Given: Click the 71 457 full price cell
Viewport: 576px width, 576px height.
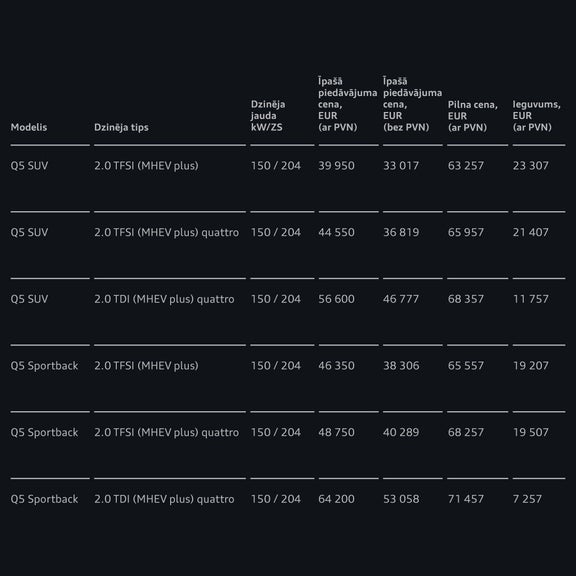Looking at the screenshot, I should point(465,499).
